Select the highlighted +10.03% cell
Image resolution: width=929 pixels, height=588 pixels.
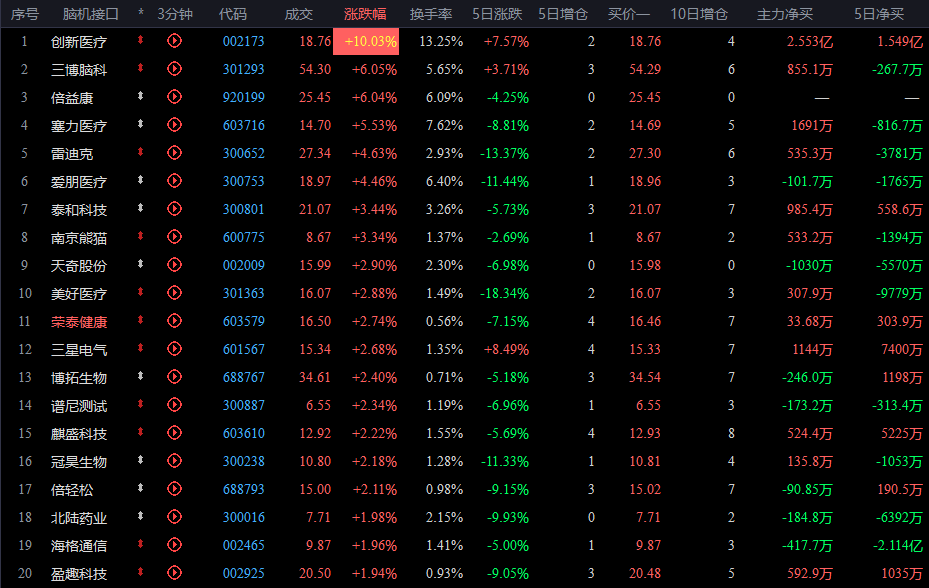coord(366,41)
